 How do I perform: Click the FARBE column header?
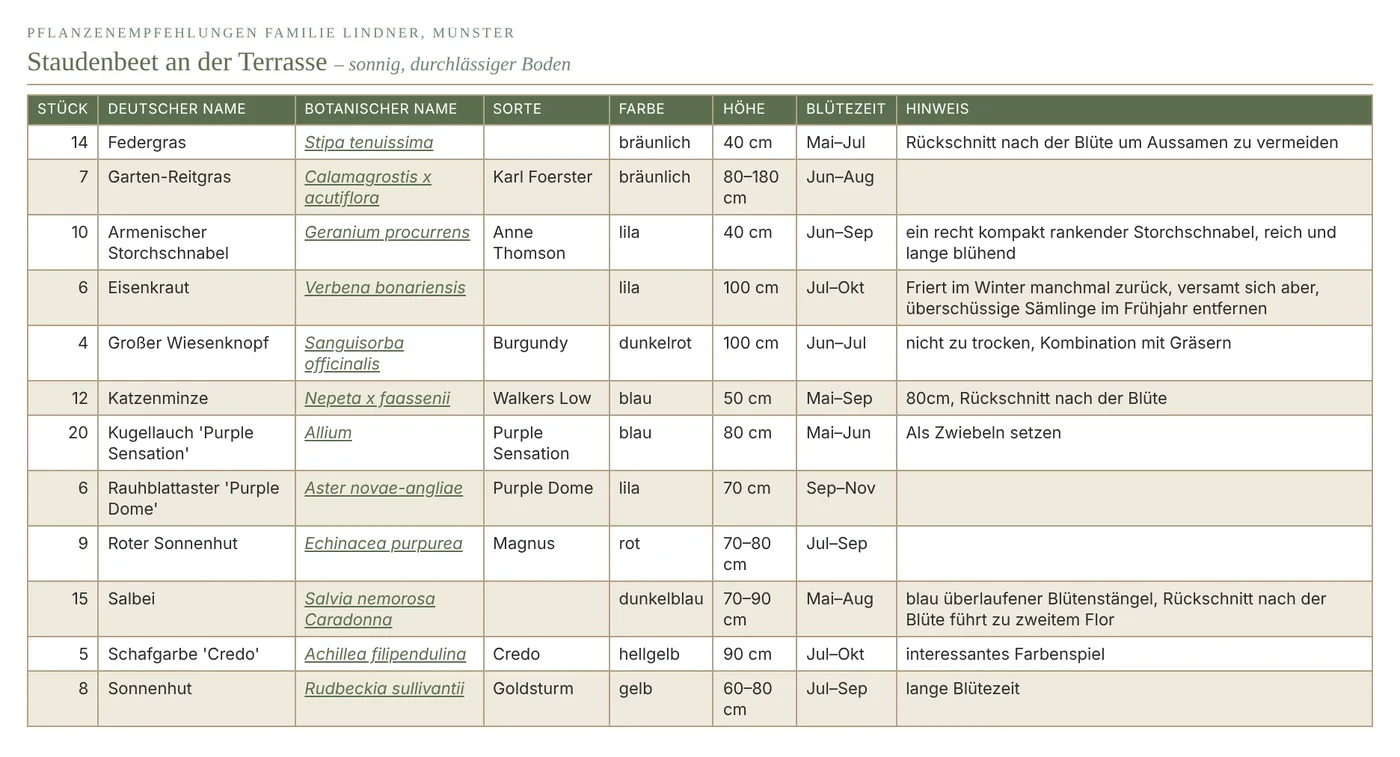click(x=661, y=109)
